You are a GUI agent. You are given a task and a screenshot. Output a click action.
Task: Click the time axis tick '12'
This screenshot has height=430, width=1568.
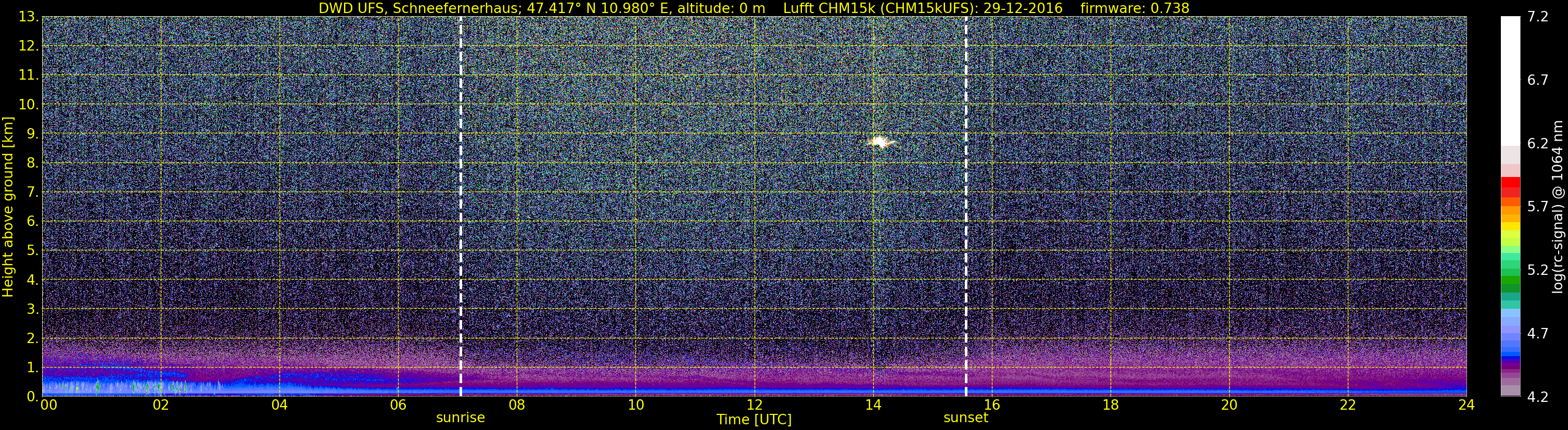754,405
